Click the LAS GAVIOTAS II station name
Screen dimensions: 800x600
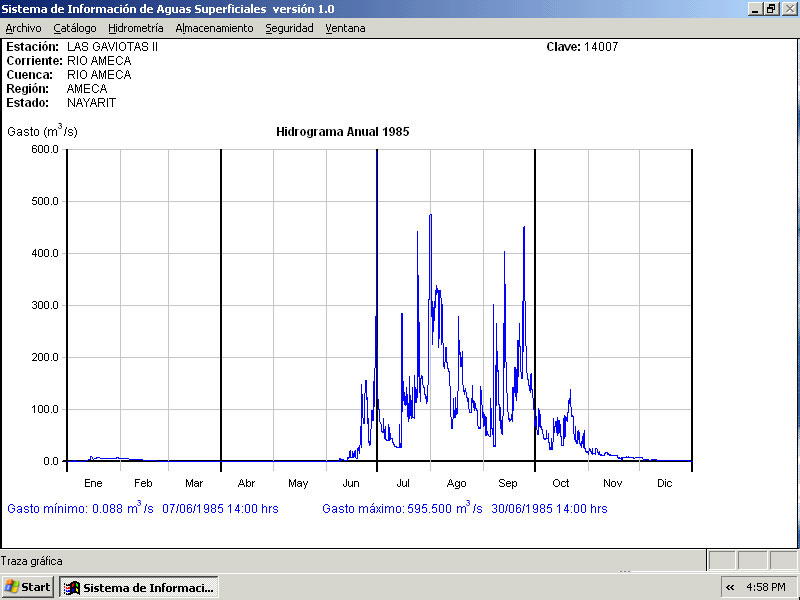coord(112,47)
